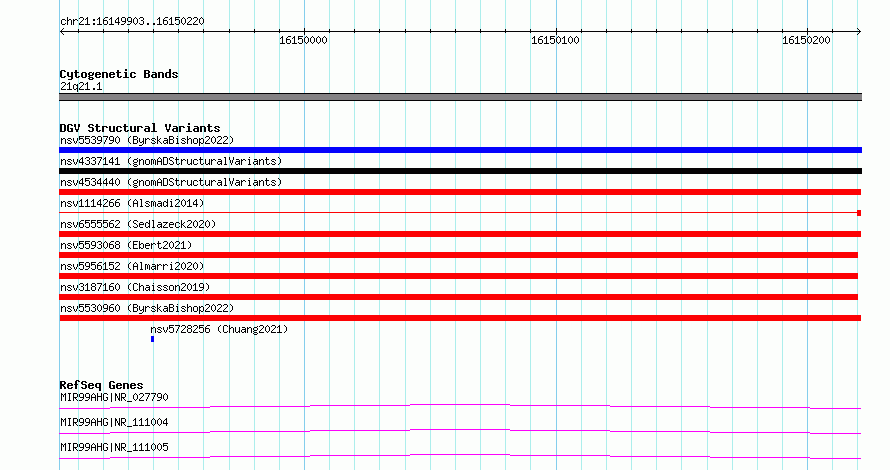The width and height of the screenshot is (890, 470).
Task: Click the small red nsv1114266 block at right end
Action: coord(859,213)
